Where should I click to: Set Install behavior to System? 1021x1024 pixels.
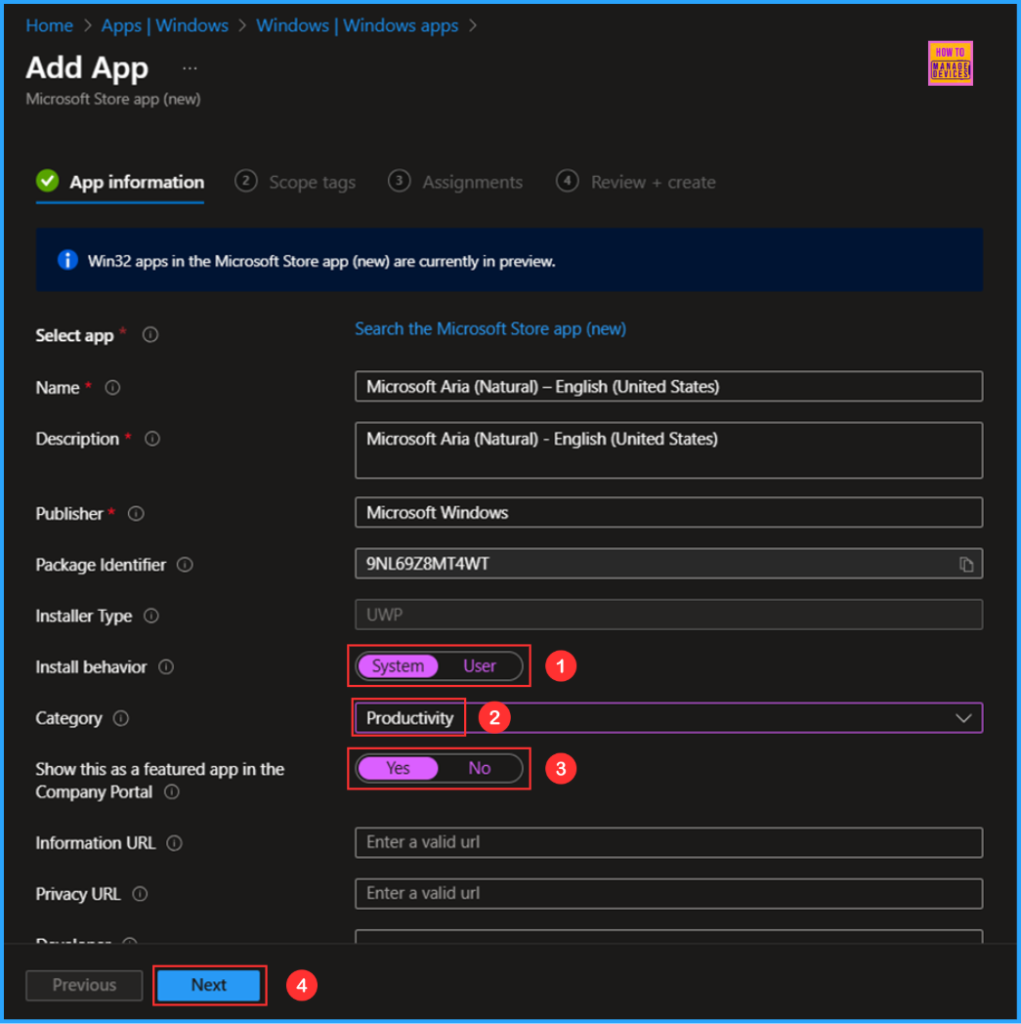pyautogui.click(x=398, y=666)
